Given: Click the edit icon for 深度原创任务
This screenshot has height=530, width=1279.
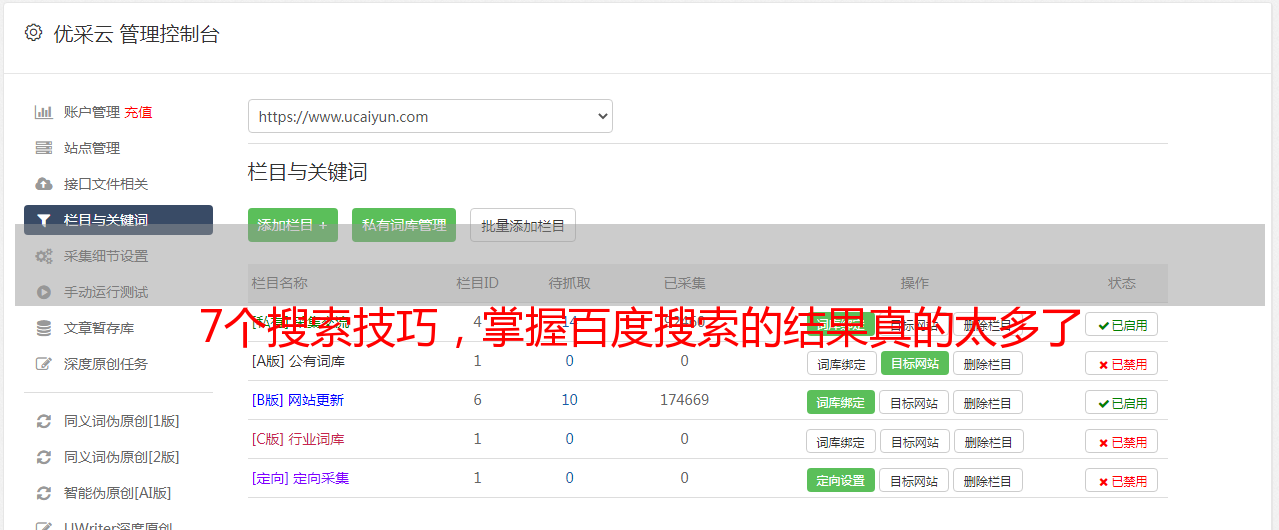Looking at the screenshot, I should coord(43,364).
